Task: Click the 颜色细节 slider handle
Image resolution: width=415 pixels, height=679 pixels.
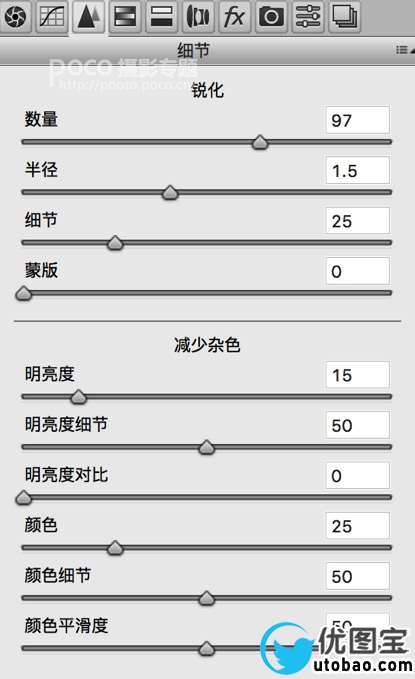Action: coord(207,598)
